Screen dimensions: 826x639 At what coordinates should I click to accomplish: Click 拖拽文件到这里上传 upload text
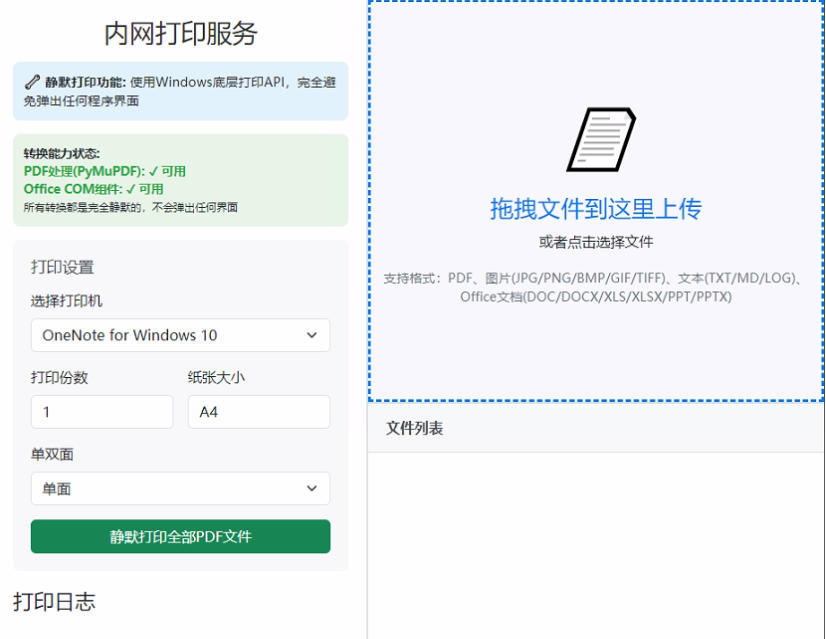596,209
